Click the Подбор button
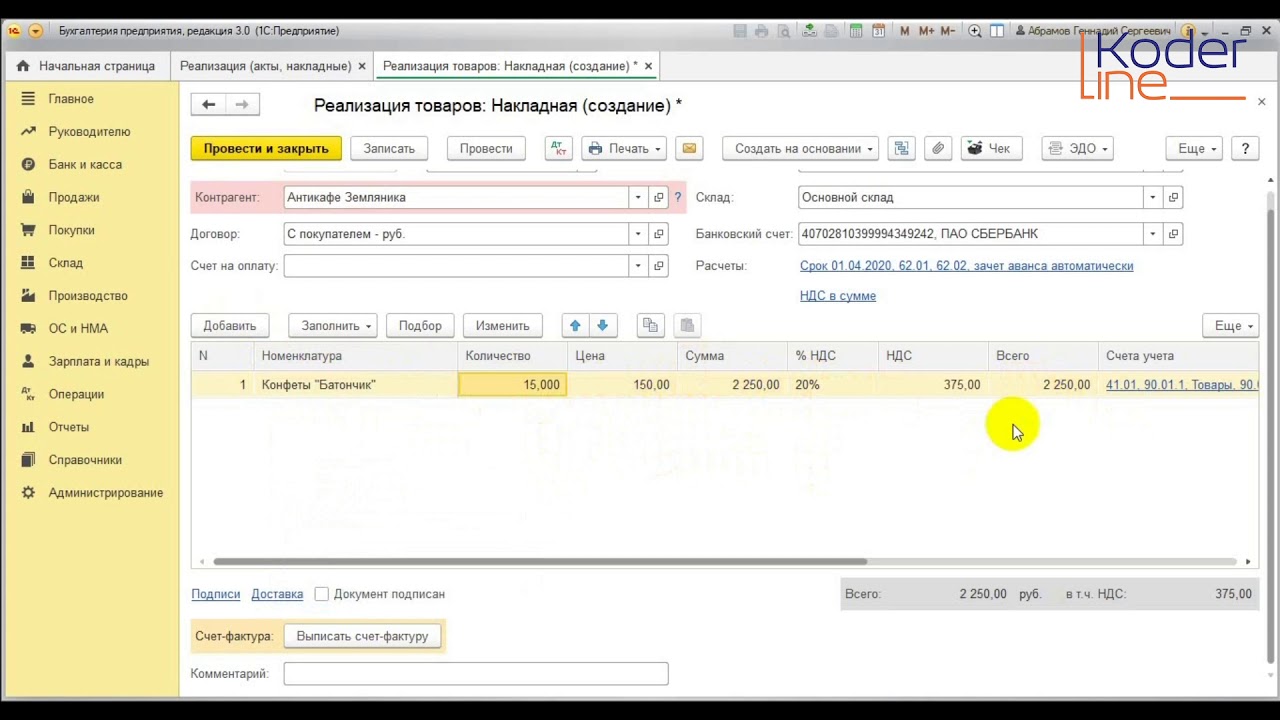Screen dimensions: 1280x720 pos(420,326)
